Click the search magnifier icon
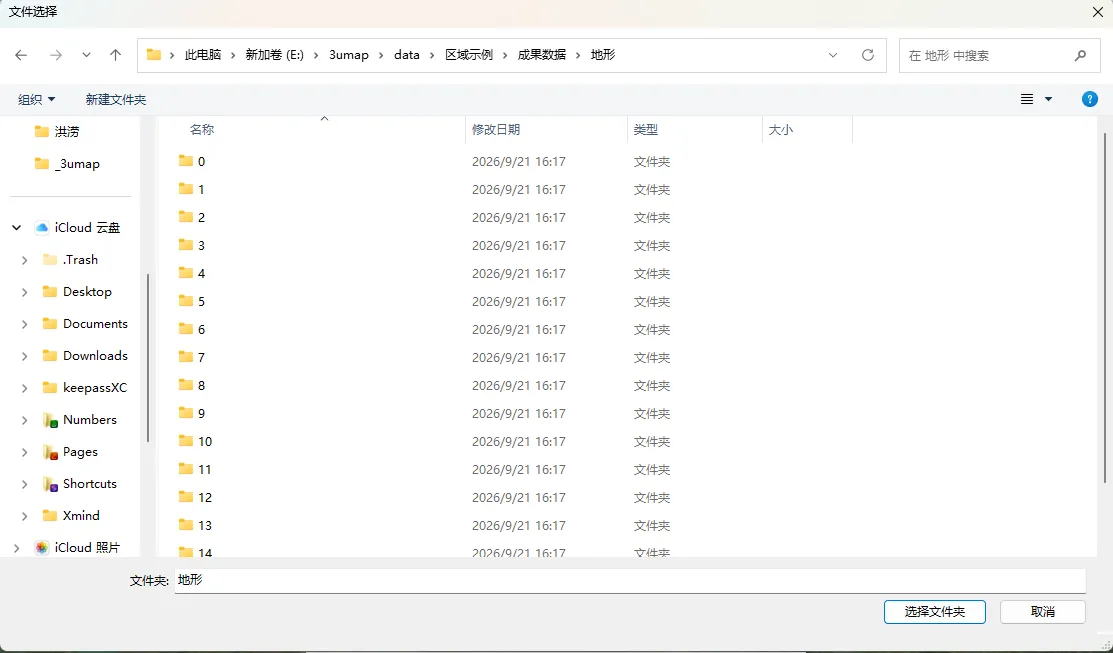Screen dimensions: 1113x653 click(x=1080, y=55)
